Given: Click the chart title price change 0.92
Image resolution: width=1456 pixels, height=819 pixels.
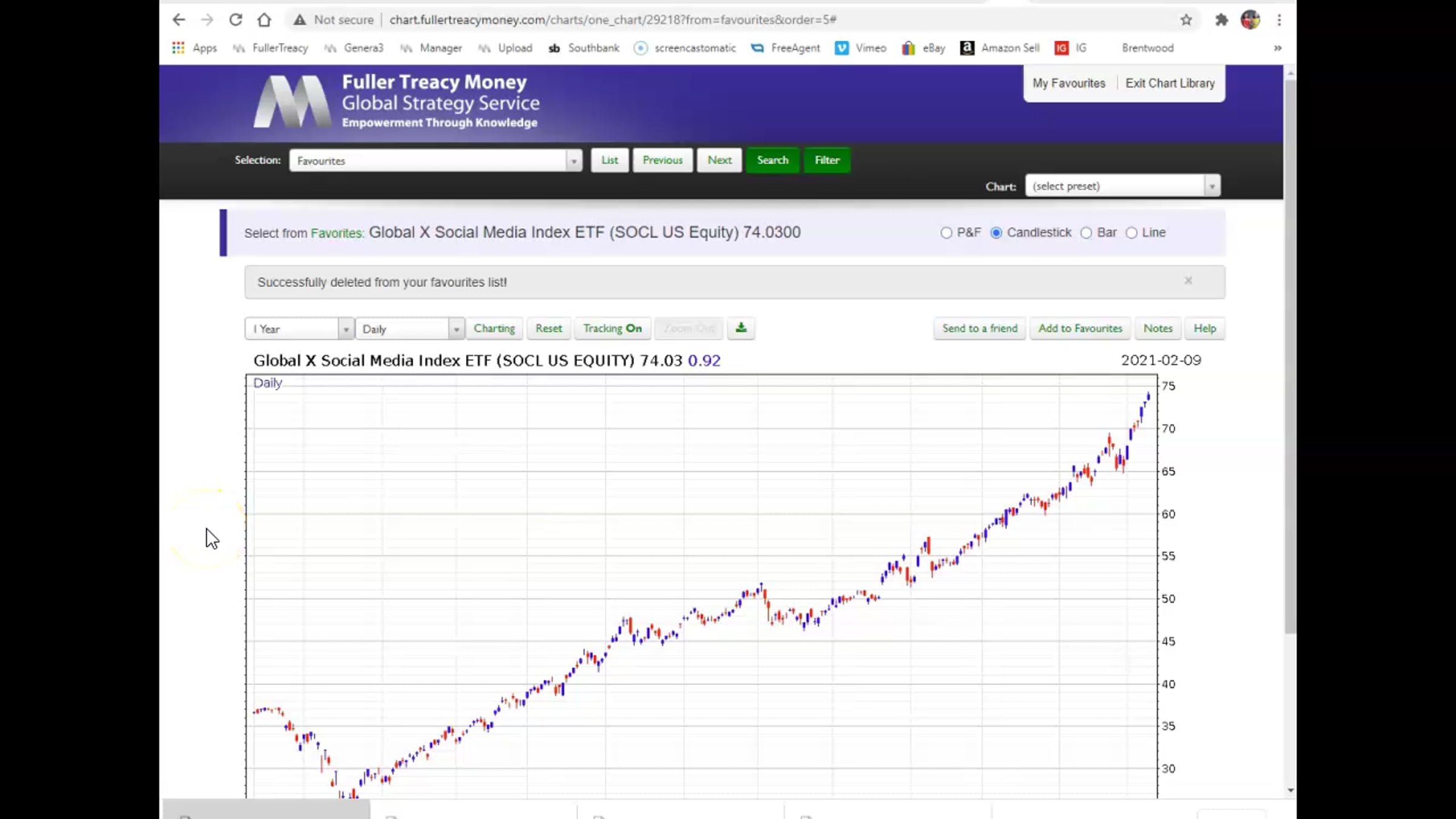Looking at the screenshot, I should point(704,361).
